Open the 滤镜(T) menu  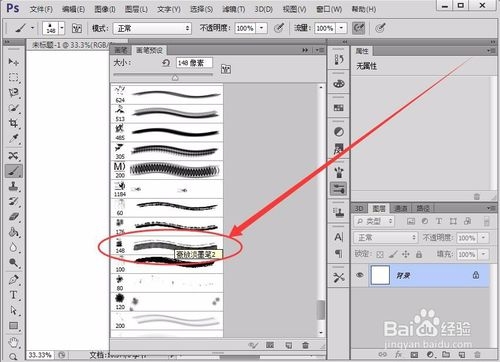pyautogui.click(x=234, y=9)
